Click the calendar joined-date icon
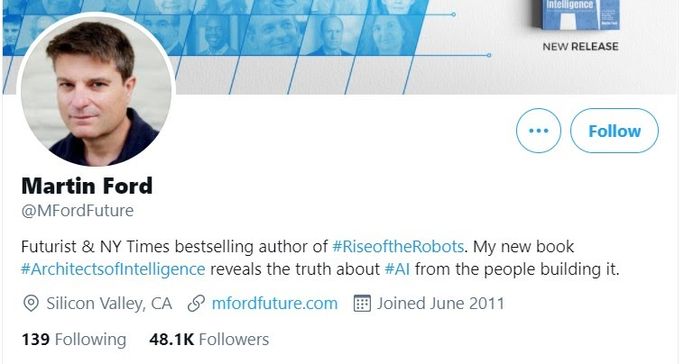This screenshot has width=684, height=364. pos(362,303)
